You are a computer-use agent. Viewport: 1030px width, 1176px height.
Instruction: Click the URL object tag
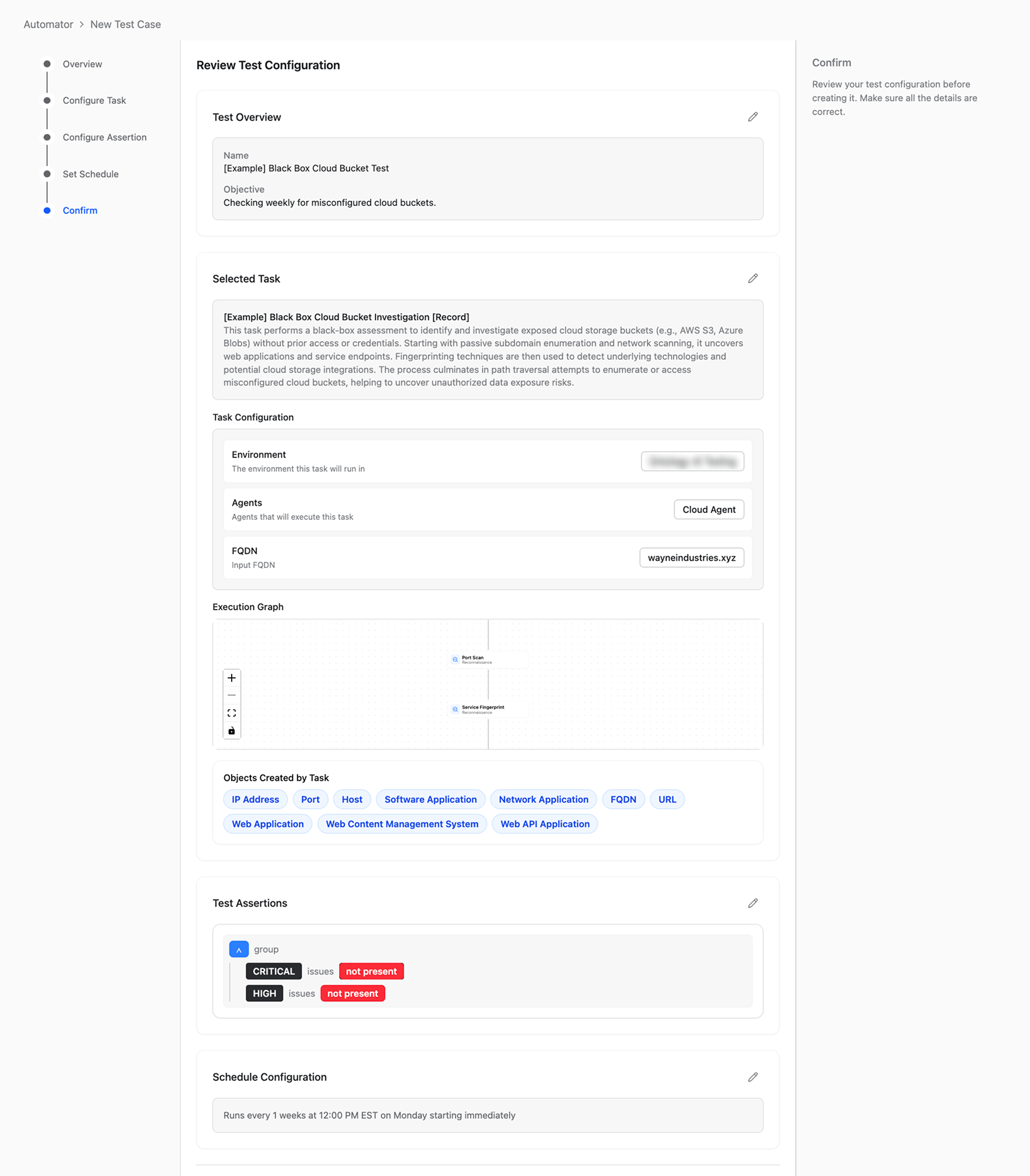668,799
